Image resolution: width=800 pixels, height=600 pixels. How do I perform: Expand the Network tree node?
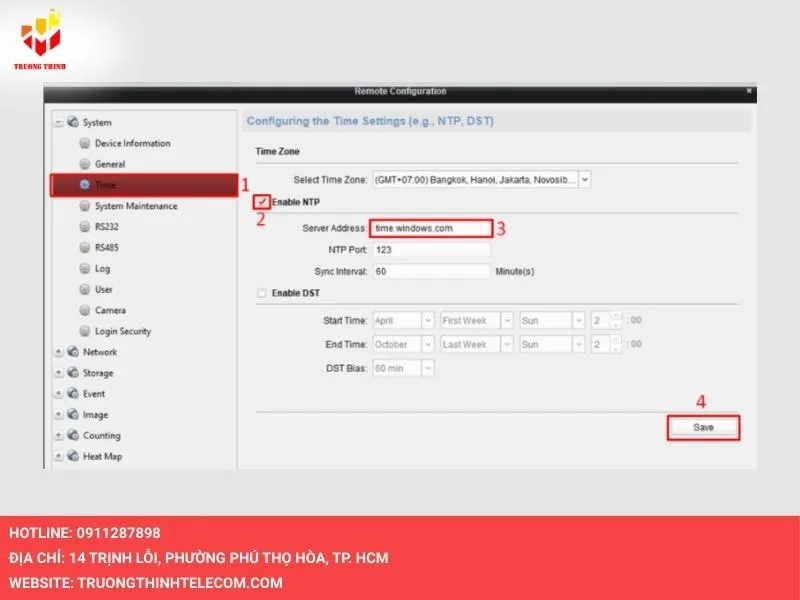59,352
